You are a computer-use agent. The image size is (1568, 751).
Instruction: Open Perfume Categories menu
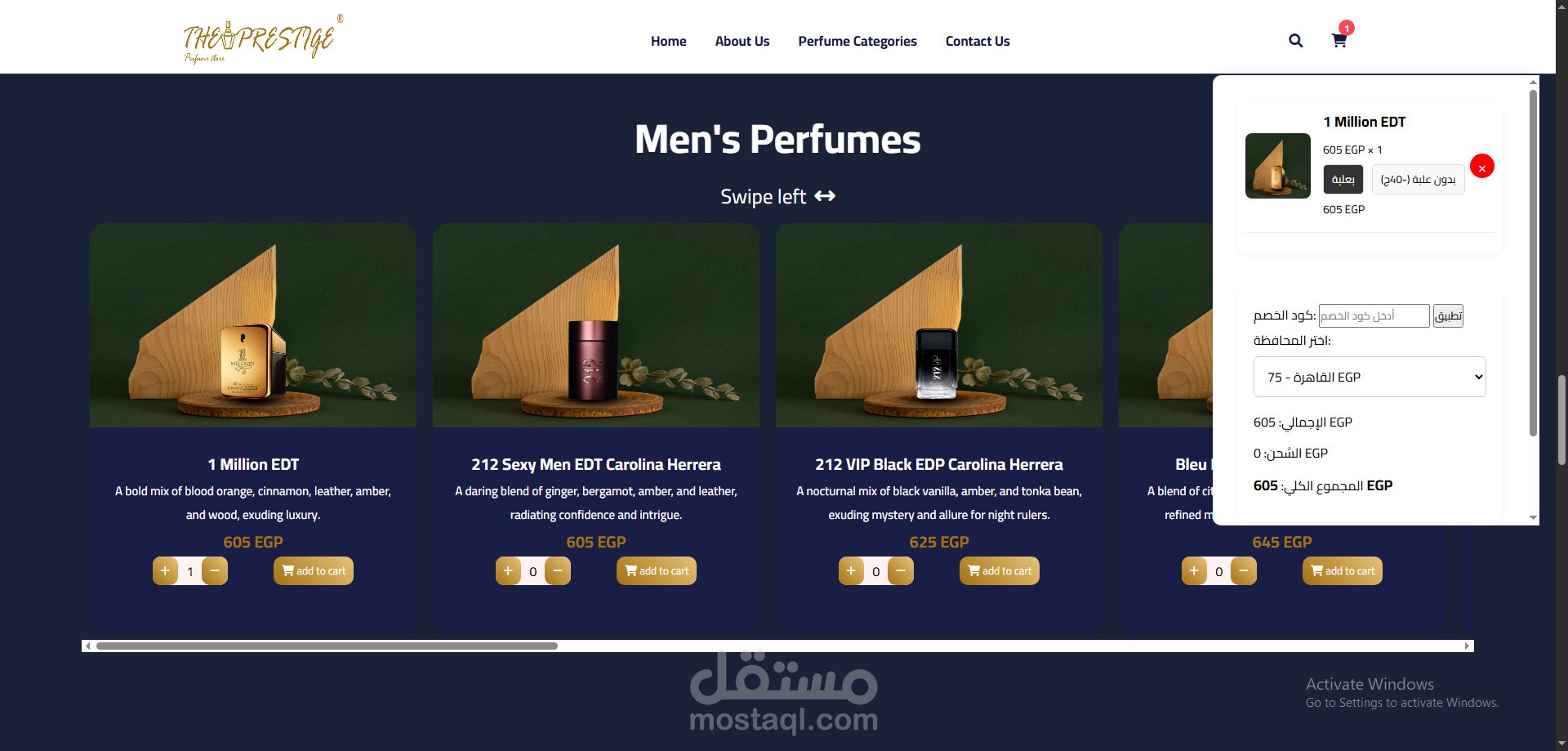click(857, 41)
